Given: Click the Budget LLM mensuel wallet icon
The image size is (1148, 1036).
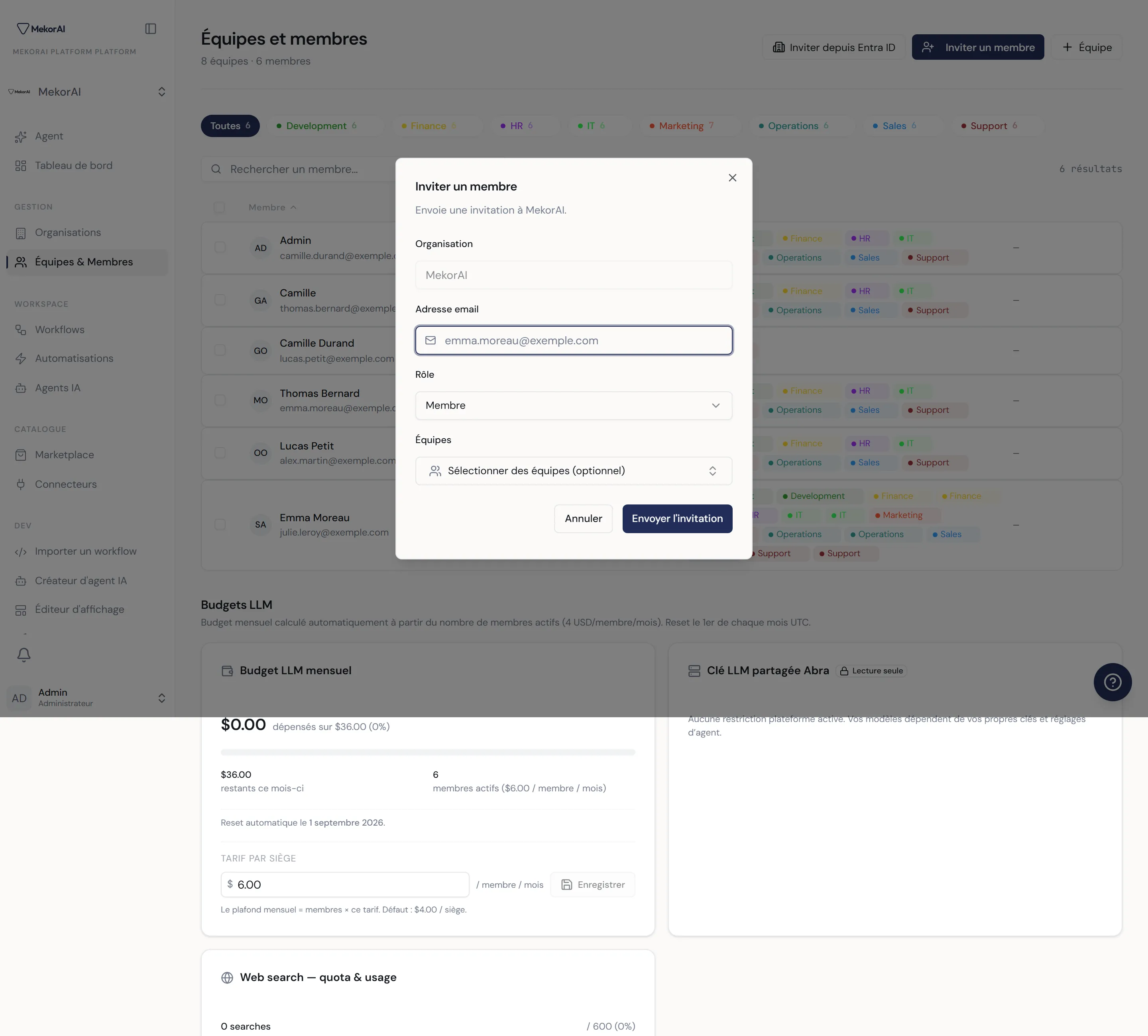Looking at the screenshot, I should 227,671.
